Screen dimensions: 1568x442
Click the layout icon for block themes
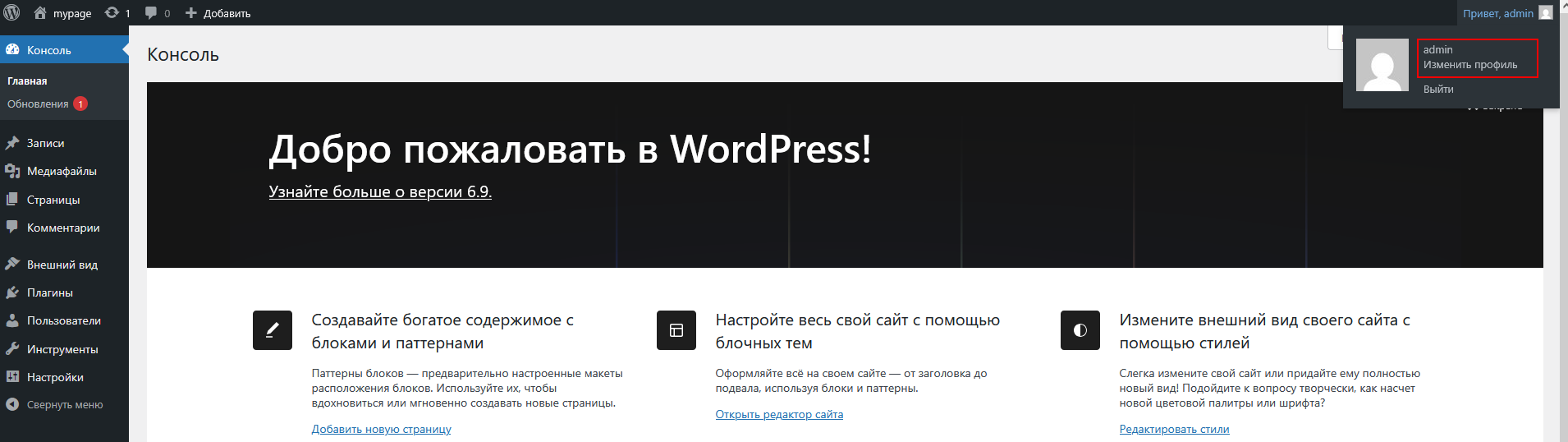click(676, 330)
